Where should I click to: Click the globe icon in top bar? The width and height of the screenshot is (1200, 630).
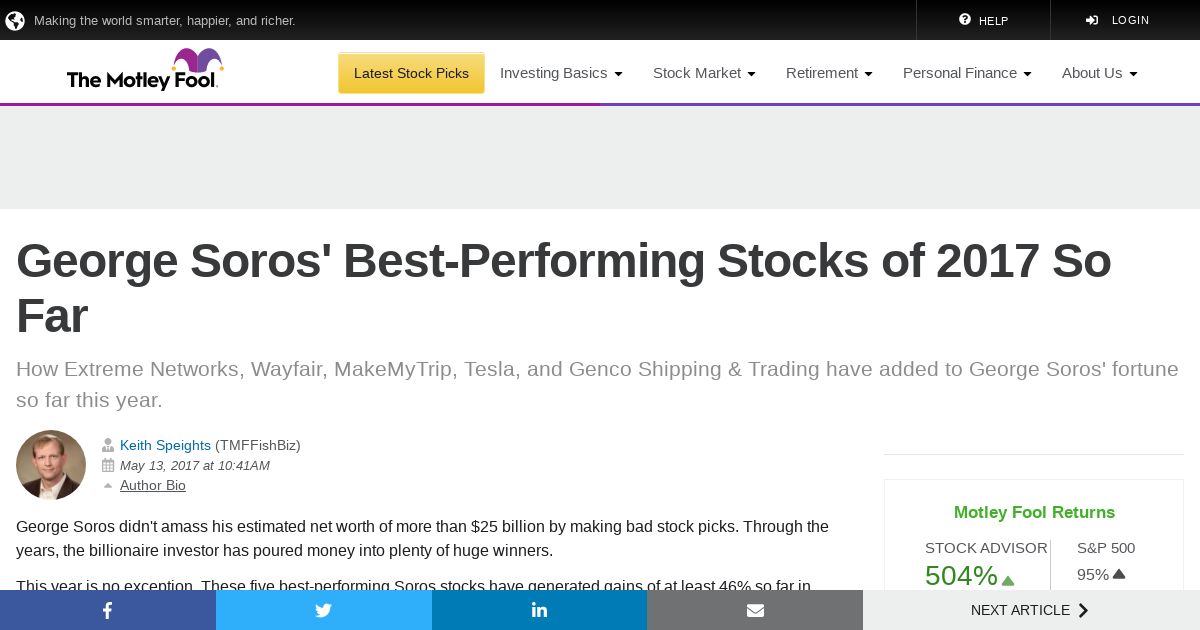[x=15, y=20]
